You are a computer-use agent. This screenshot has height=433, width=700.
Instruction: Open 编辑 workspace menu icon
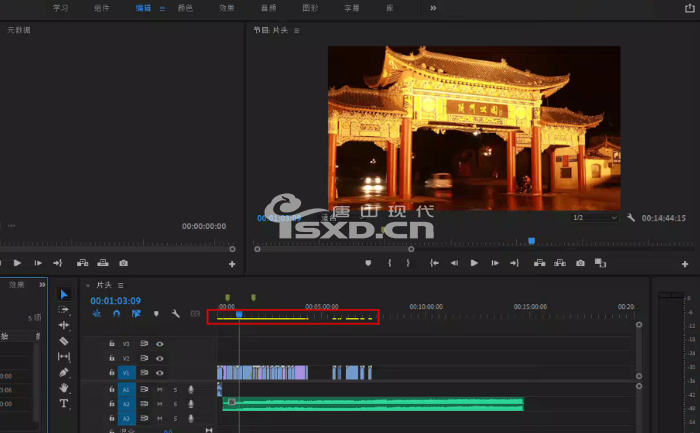coord(162,8)
